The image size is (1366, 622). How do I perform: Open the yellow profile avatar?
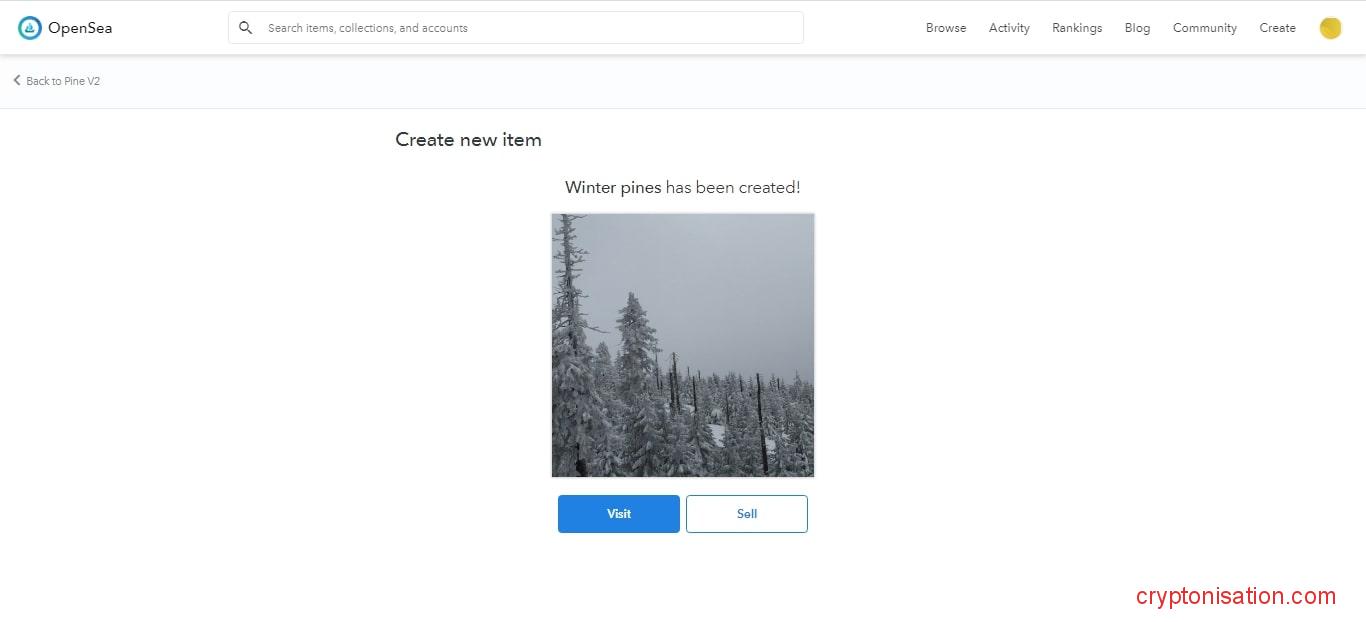click(x=1330, y=28)
